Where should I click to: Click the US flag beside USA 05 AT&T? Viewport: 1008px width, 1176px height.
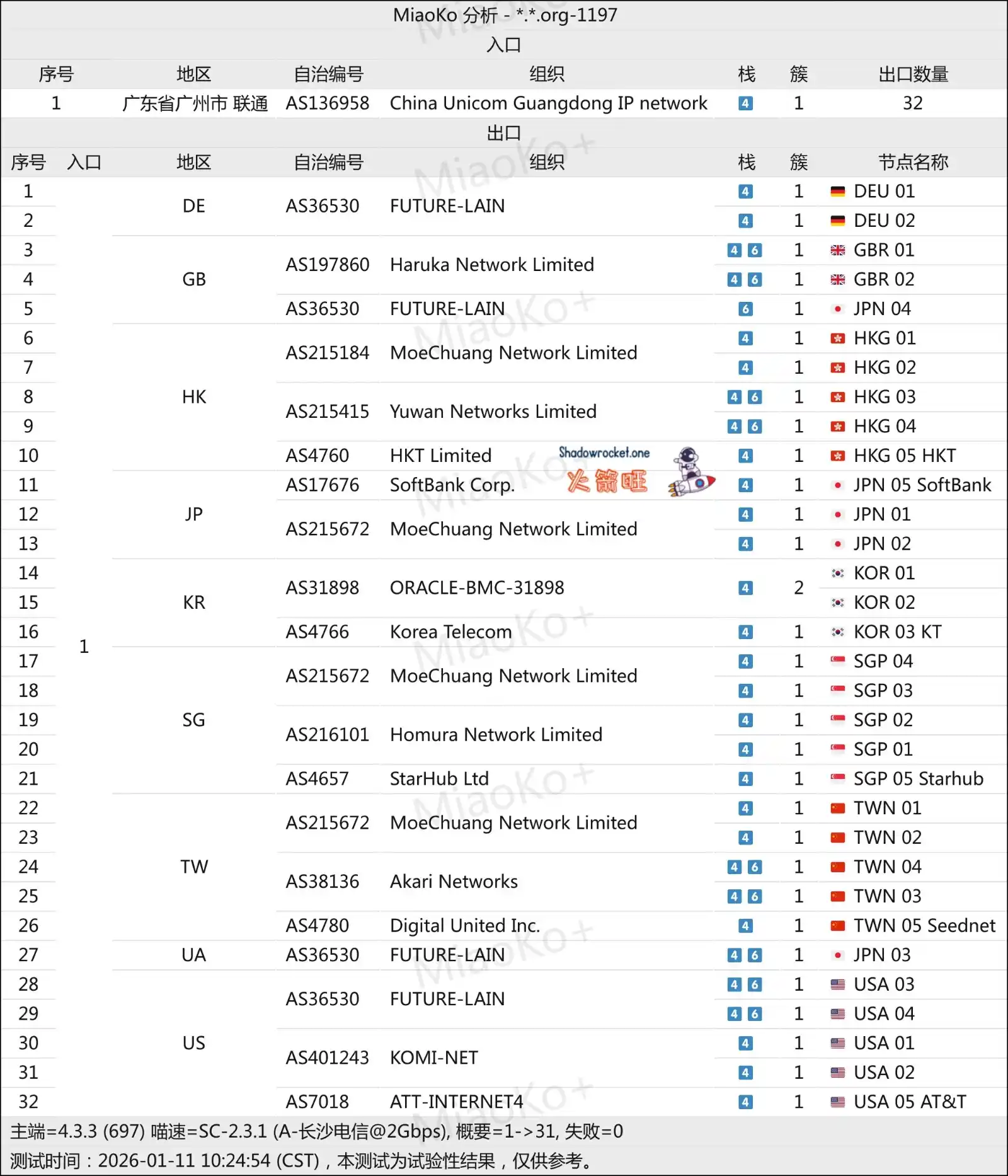coord(838,1102)
